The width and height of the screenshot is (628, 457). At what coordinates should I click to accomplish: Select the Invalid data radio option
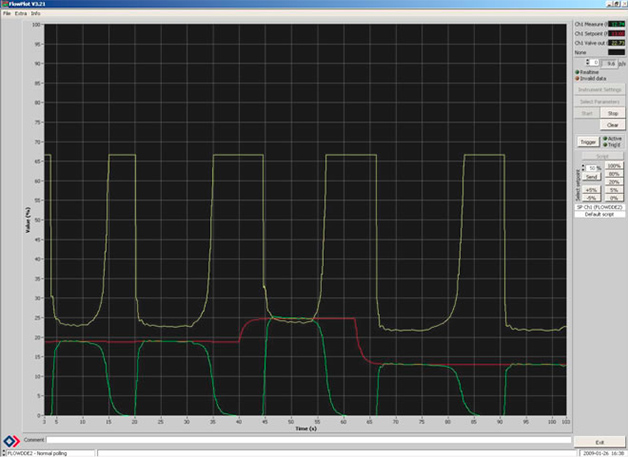[578, 78]
